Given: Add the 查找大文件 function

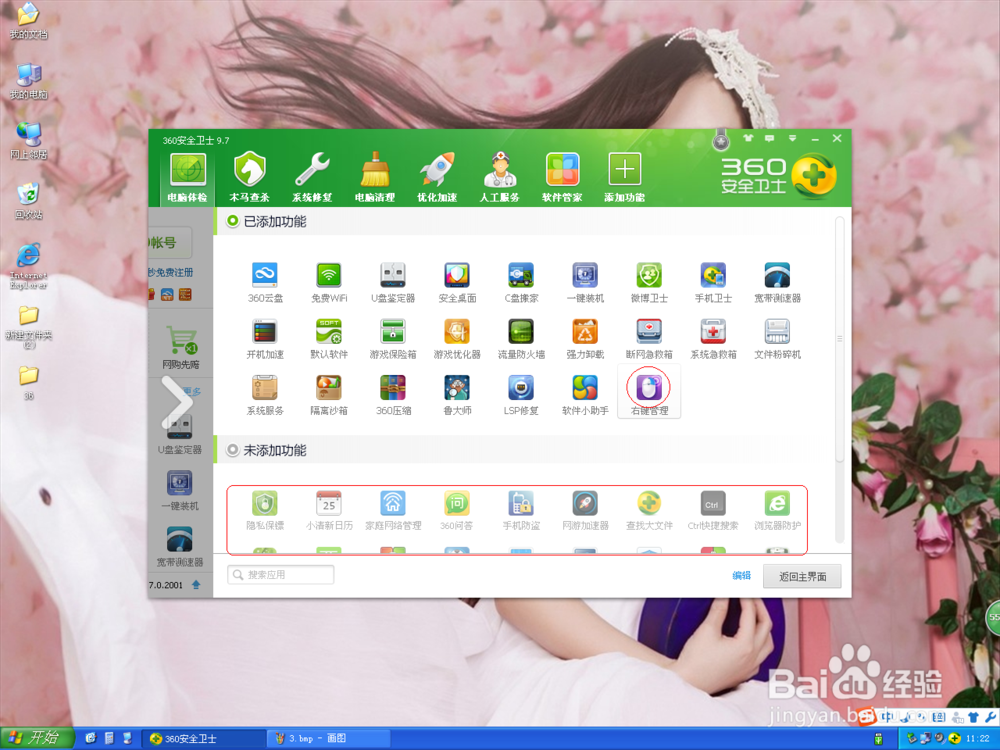Looking at the screenshot, I should click(x=649, y=510).
